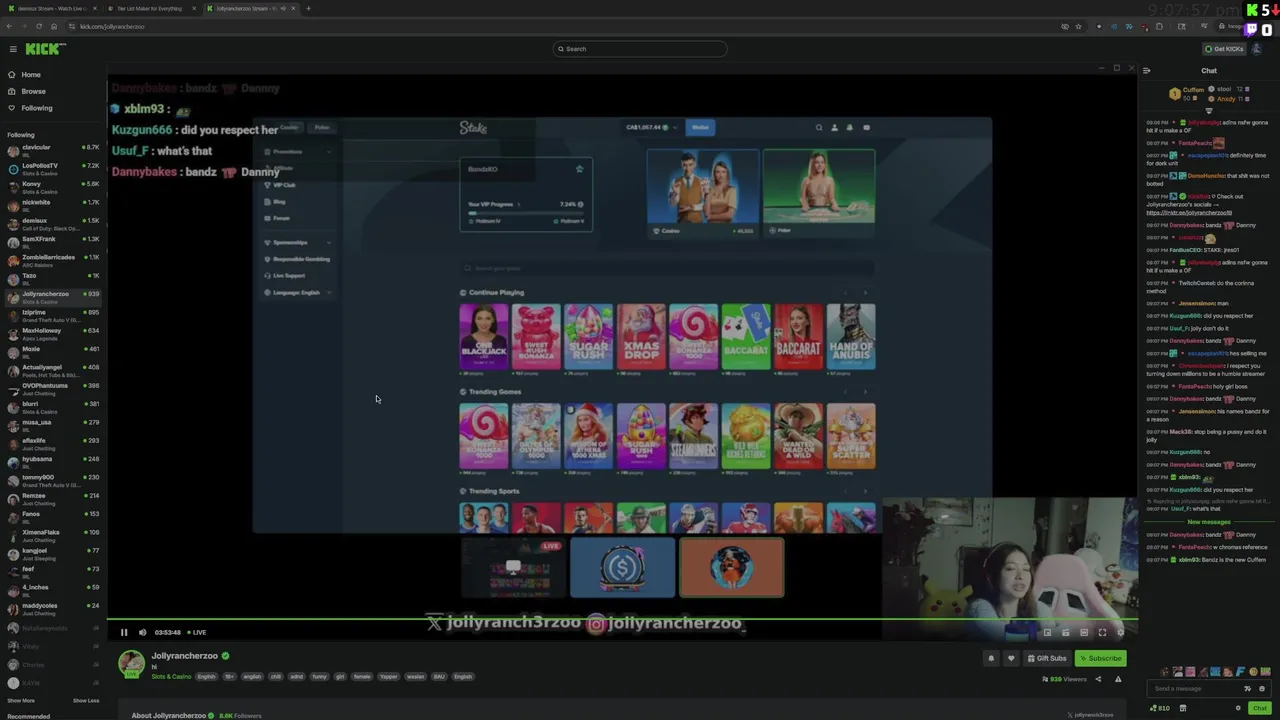Open Moxie channel in Following list

[x=54, y=352]
